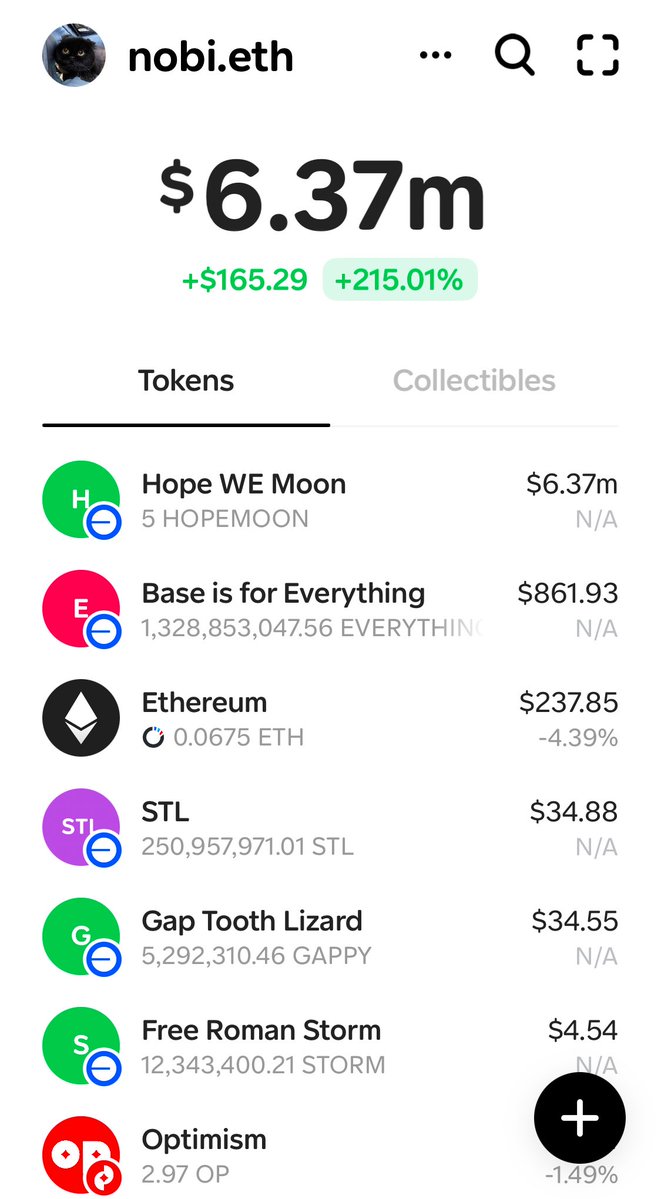Tap the green Hope WE Moon icon
661x1199 pixels.
[81, 499]
